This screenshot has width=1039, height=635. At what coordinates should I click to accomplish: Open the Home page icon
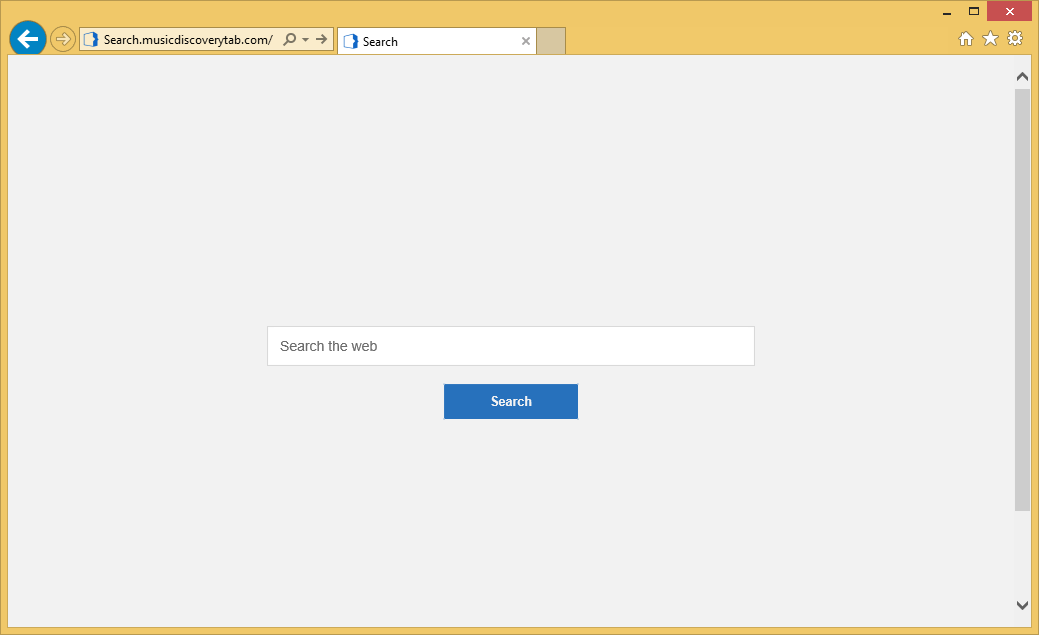pyautogui.click(x=966, y=39)
